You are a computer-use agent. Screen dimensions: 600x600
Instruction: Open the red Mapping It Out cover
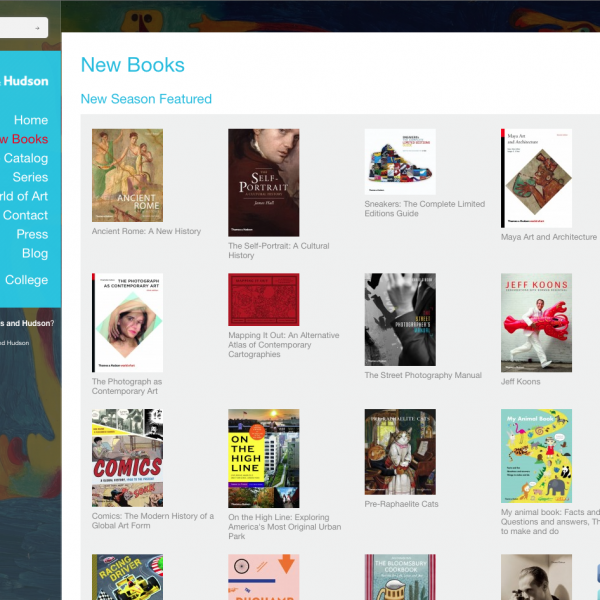click(263, 300)
